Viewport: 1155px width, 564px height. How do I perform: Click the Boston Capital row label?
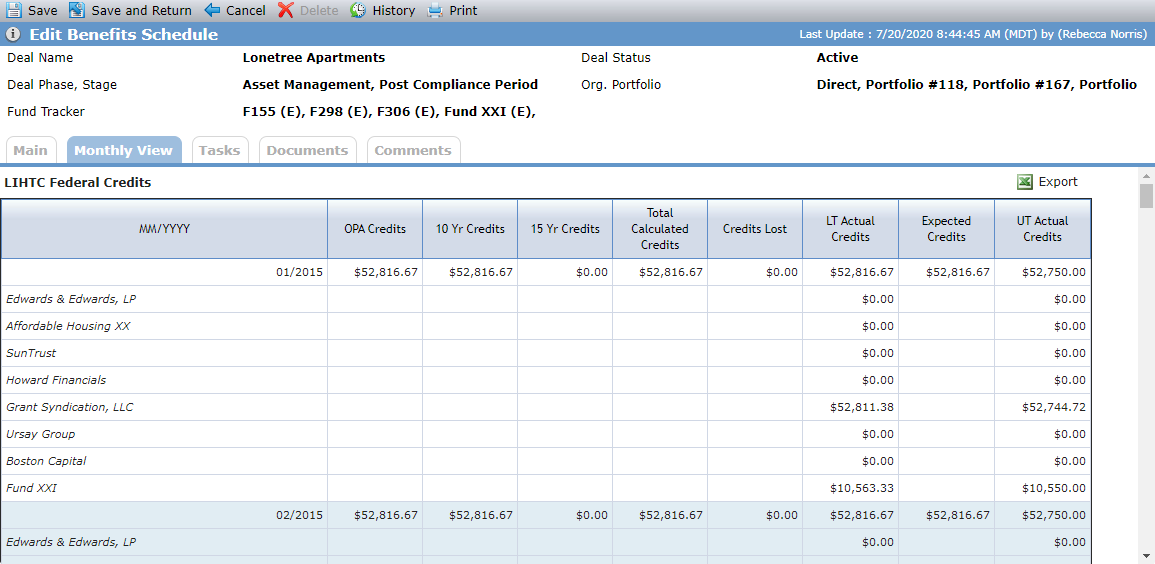46,461
